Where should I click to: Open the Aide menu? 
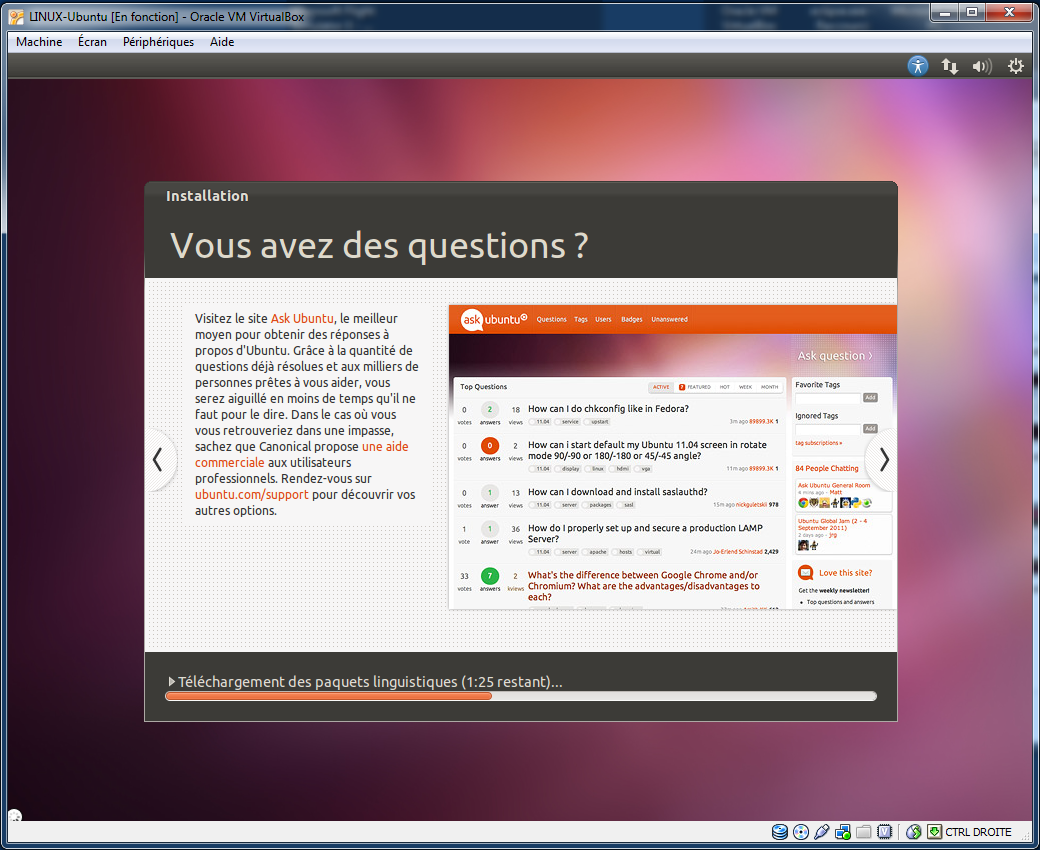222,42
